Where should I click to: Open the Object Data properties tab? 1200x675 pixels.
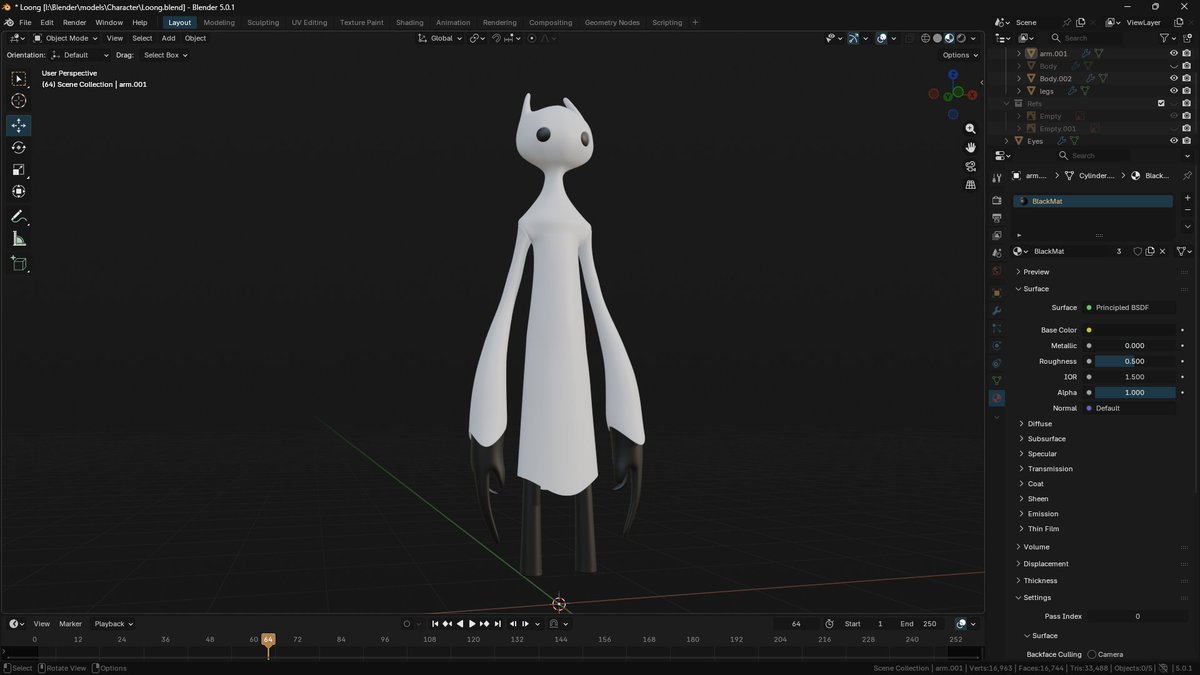pyautogui.click(x=996, y=381)
